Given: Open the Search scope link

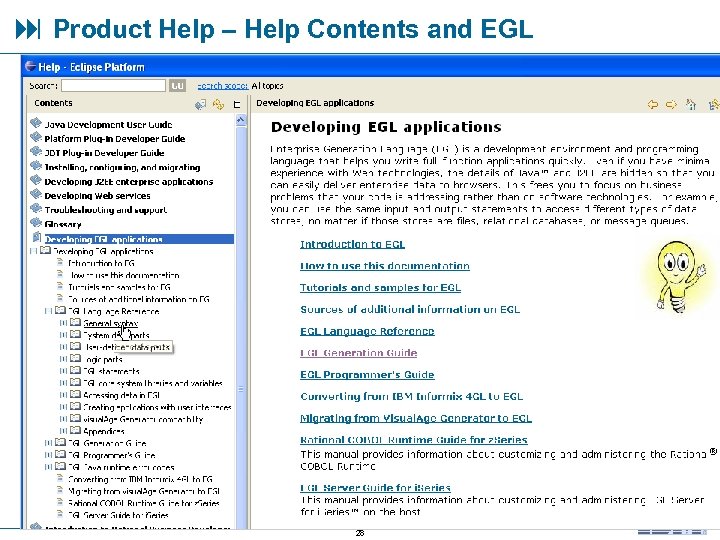Looking at the screenshot, I should click(223, 85).
